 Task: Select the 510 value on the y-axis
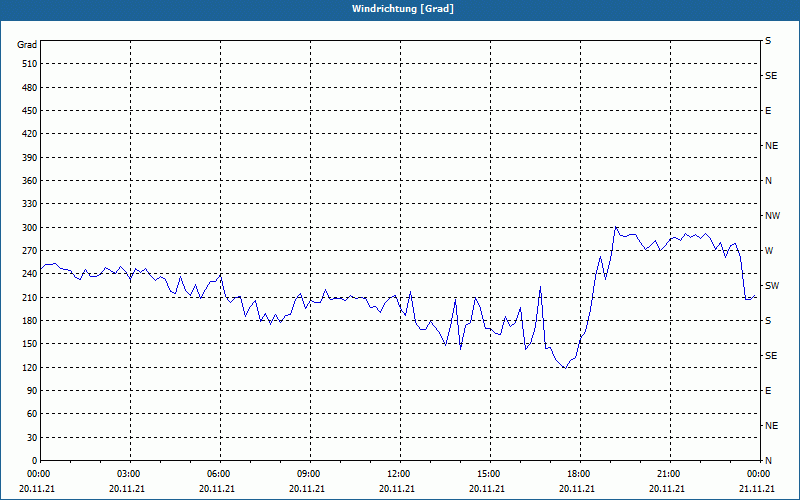(x=31, y=64)
